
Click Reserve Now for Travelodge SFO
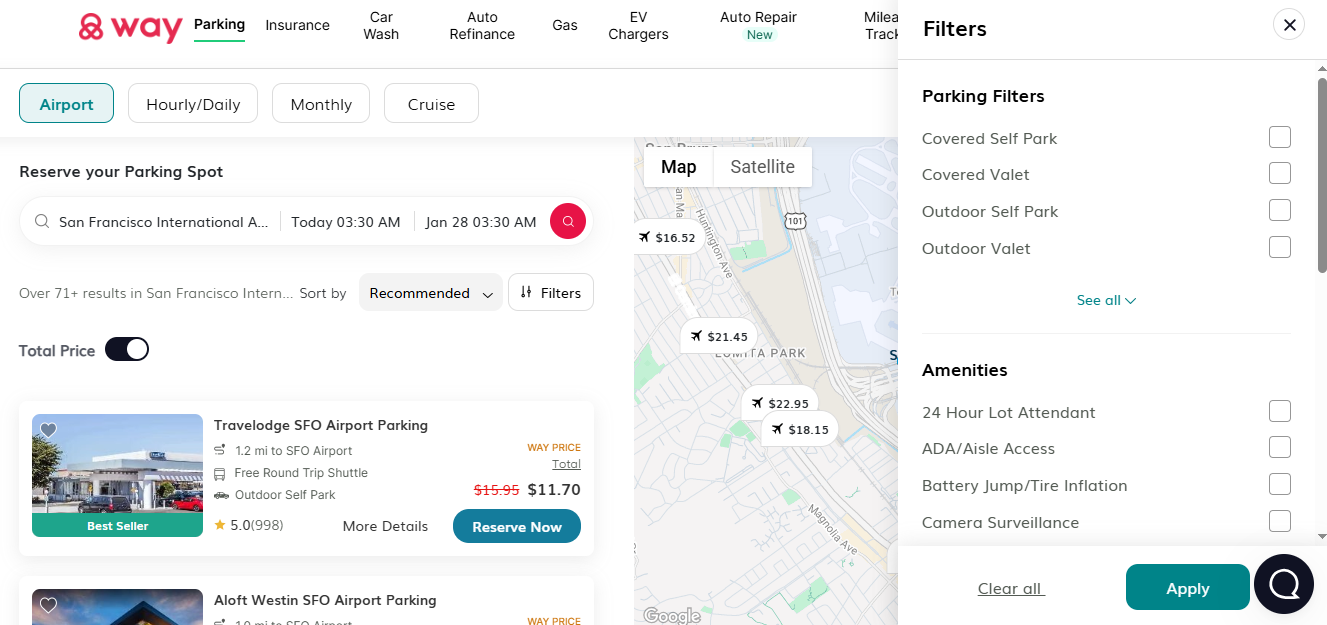[516, 527]
